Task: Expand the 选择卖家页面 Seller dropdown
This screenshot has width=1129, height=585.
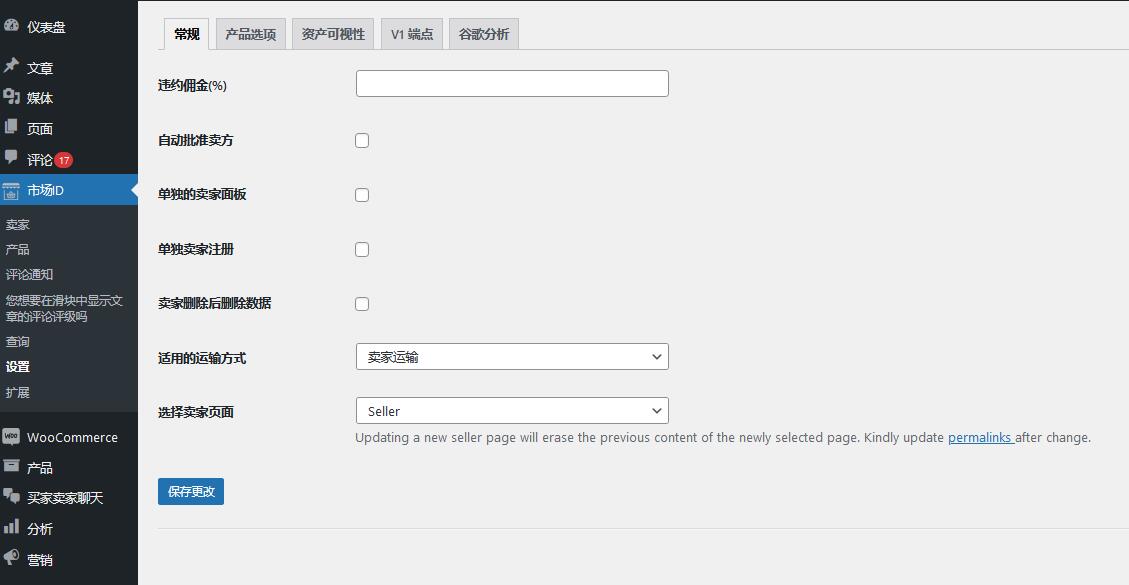Action: (511, 411)
